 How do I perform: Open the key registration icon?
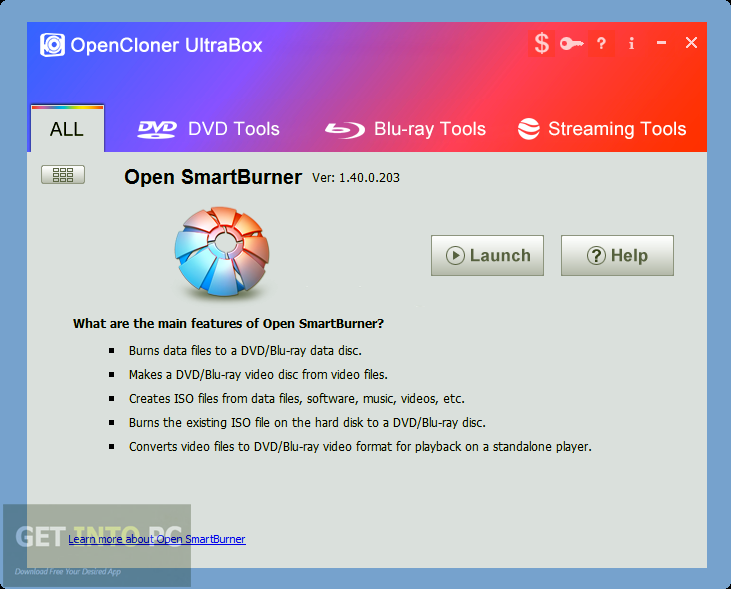point(572,44)
